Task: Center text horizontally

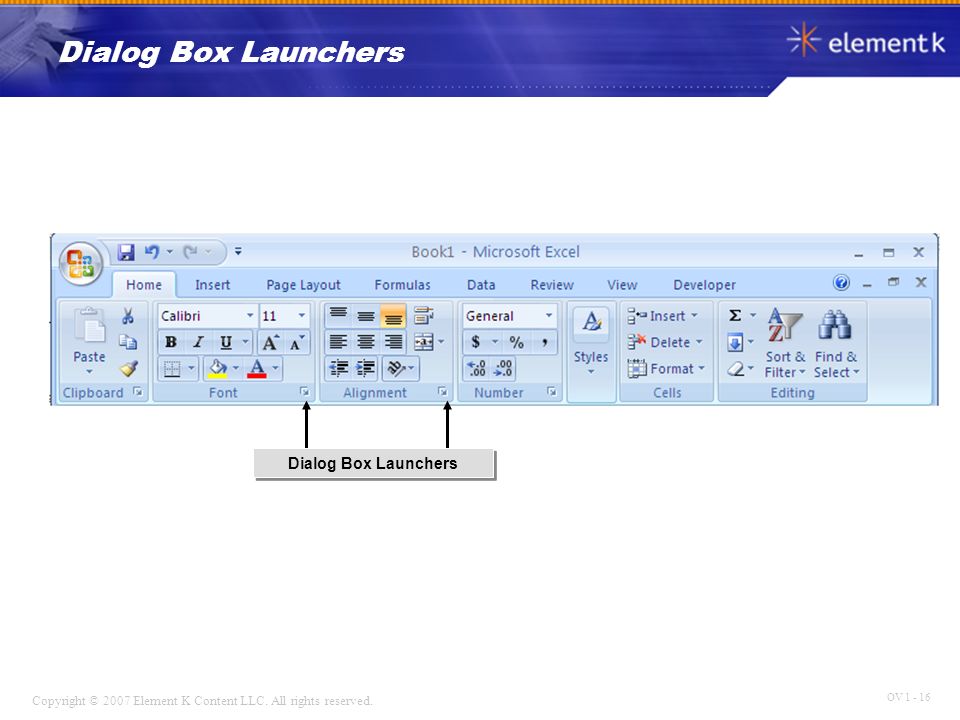Action: click(x=366, y=342)
